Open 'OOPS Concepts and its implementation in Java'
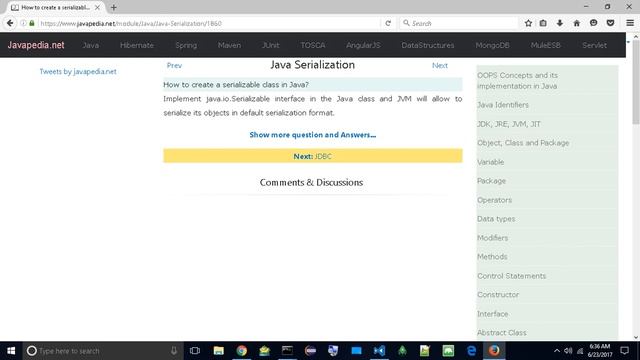 517,81
